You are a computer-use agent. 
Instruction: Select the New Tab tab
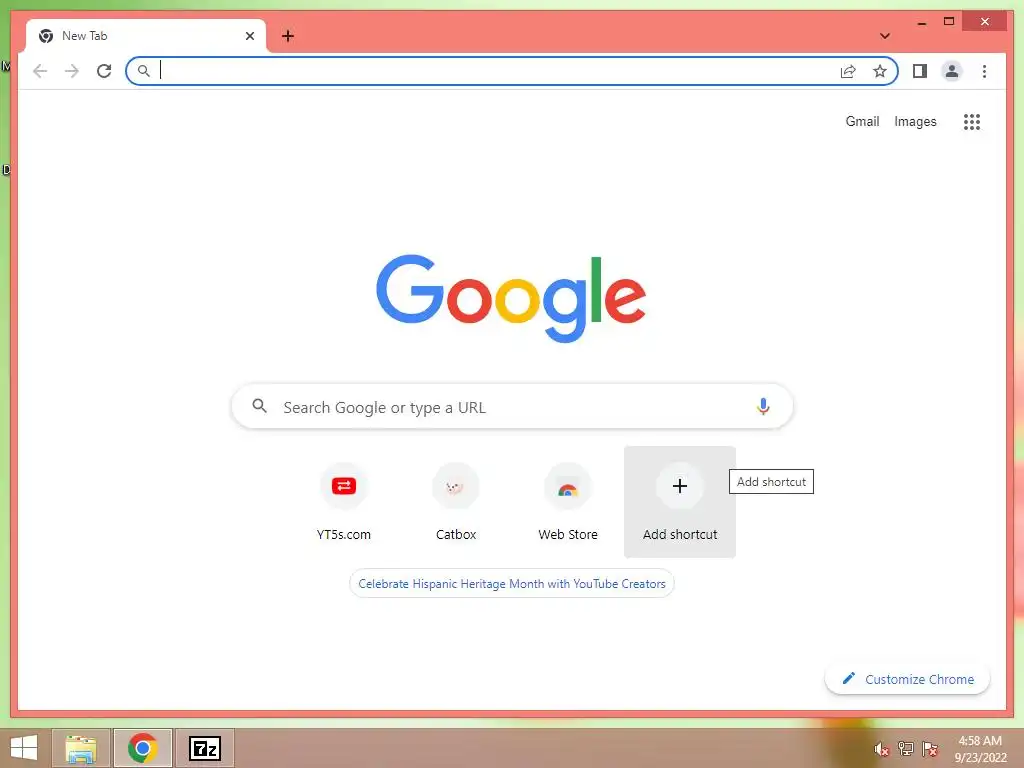tap(146, 36)
